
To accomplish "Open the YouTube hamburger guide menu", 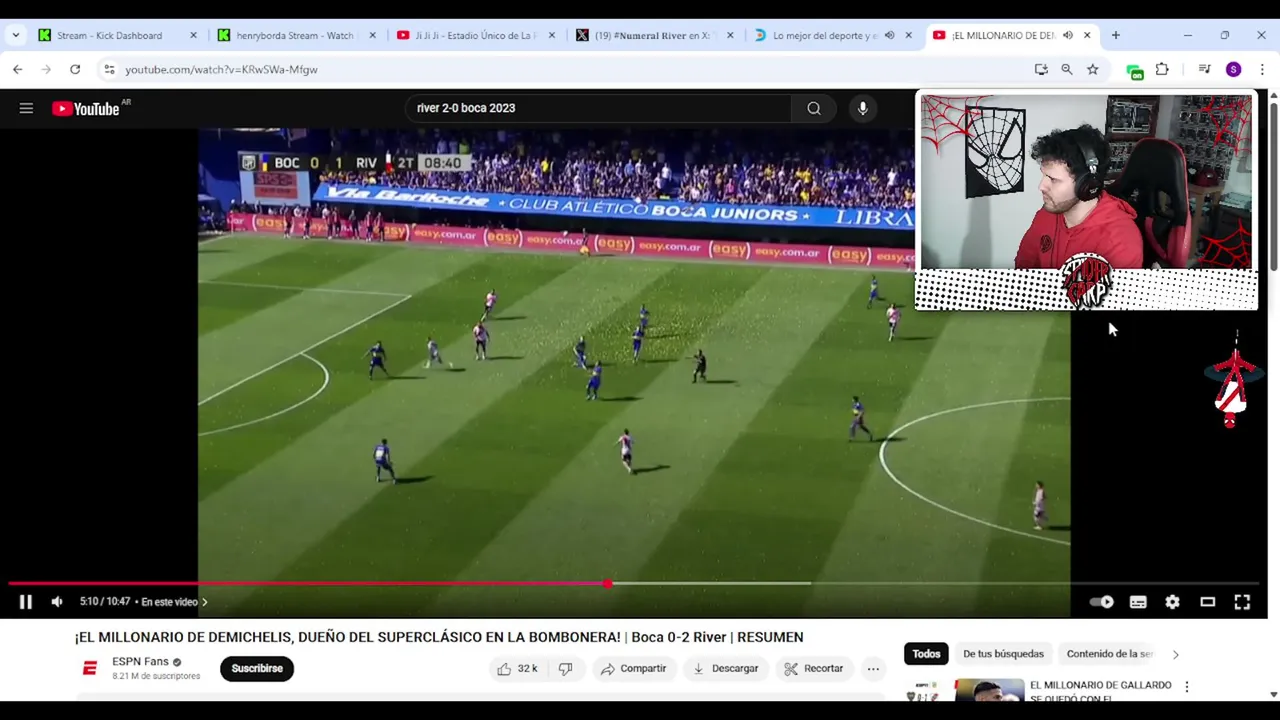I will pyautogui.click(x=26, y=108).
